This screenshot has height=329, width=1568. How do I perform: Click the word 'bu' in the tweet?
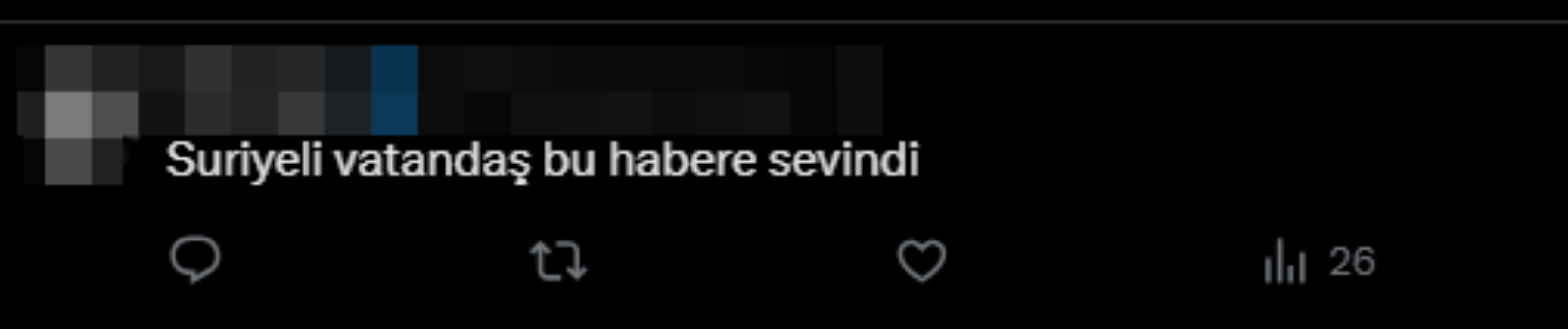569,160
